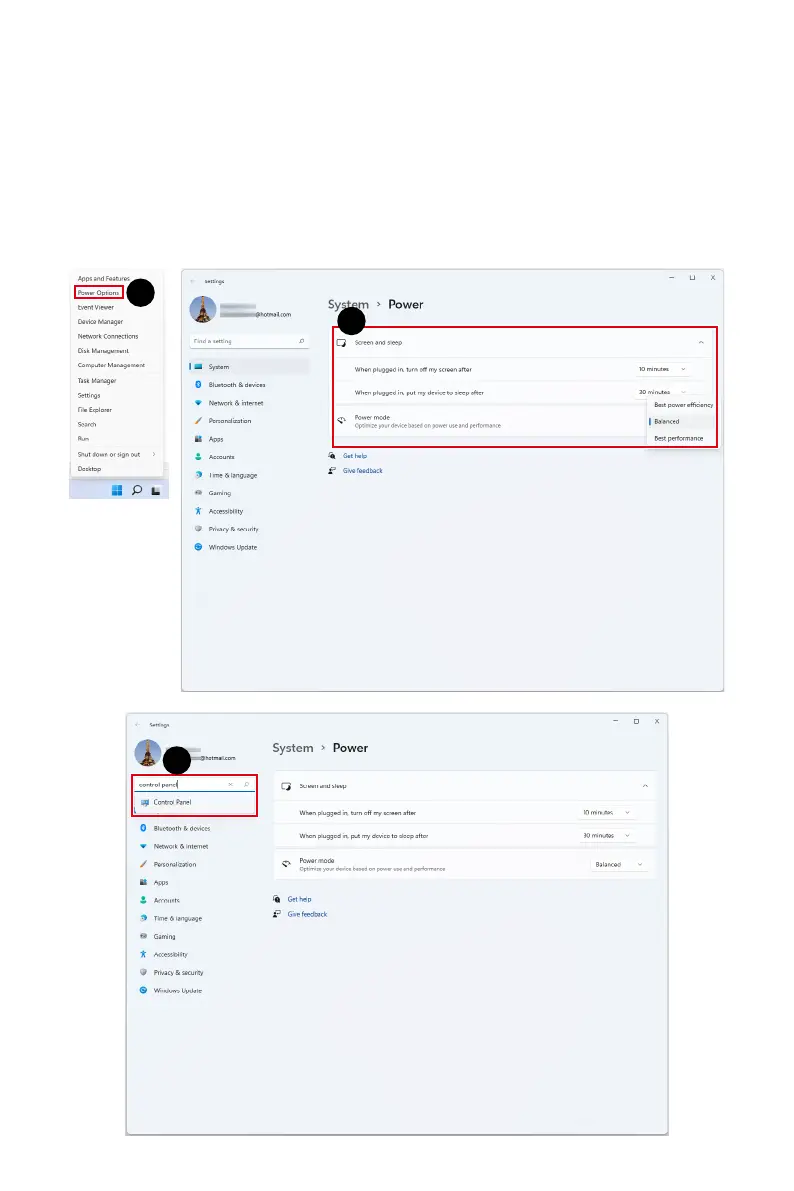
Task: Select Best performance power mode
Action: [679, 438]
